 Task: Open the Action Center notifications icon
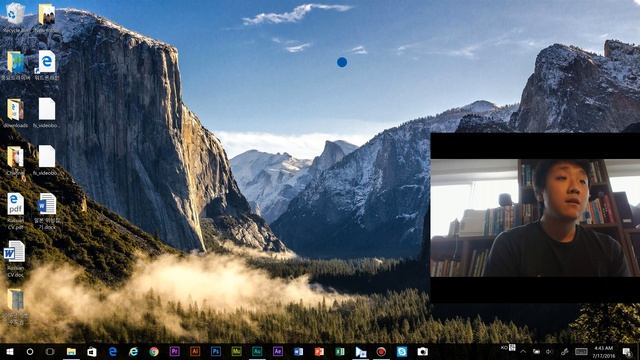click(627, 351)
